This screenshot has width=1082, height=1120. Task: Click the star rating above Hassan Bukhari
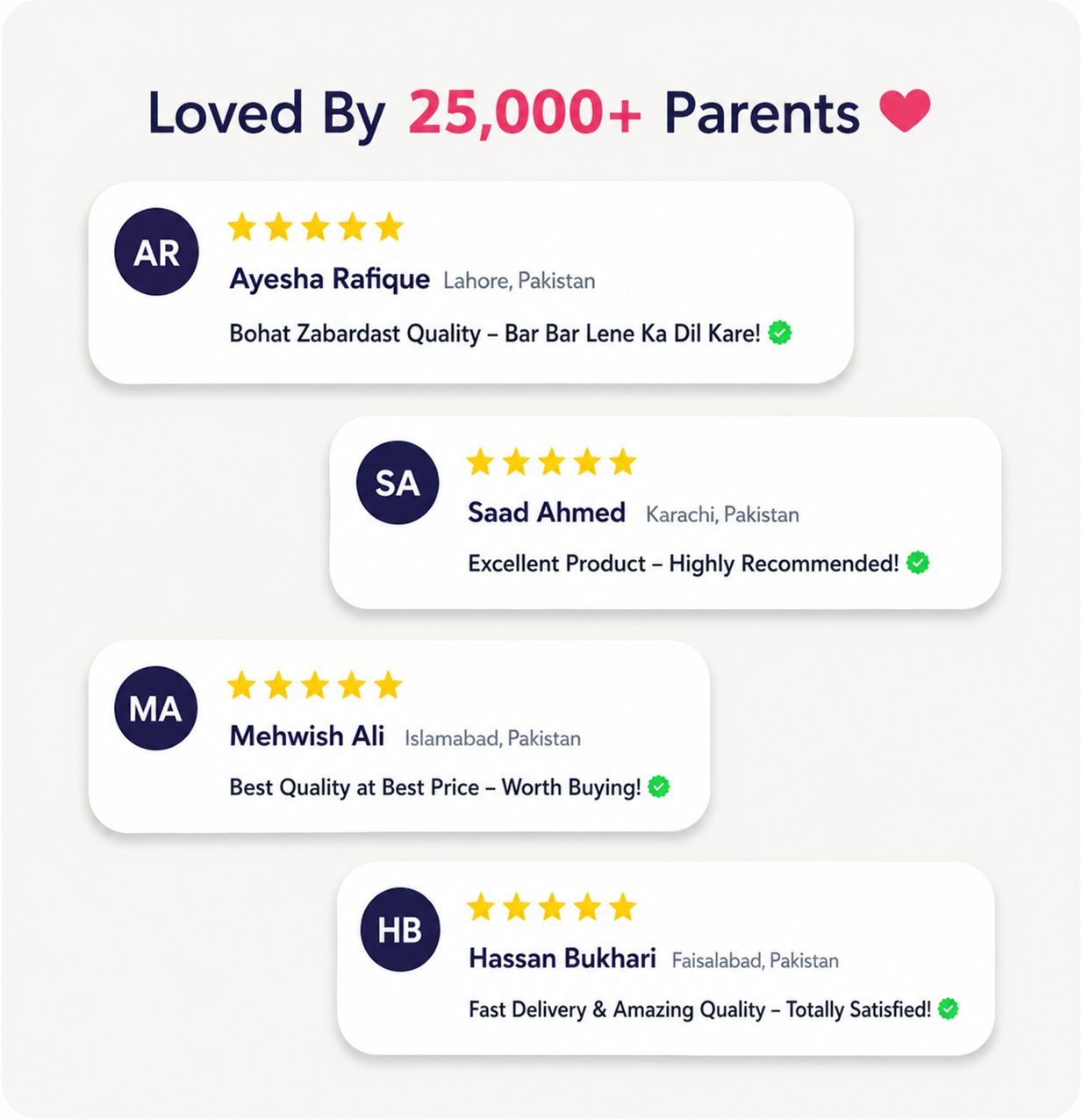pos(552,907)
